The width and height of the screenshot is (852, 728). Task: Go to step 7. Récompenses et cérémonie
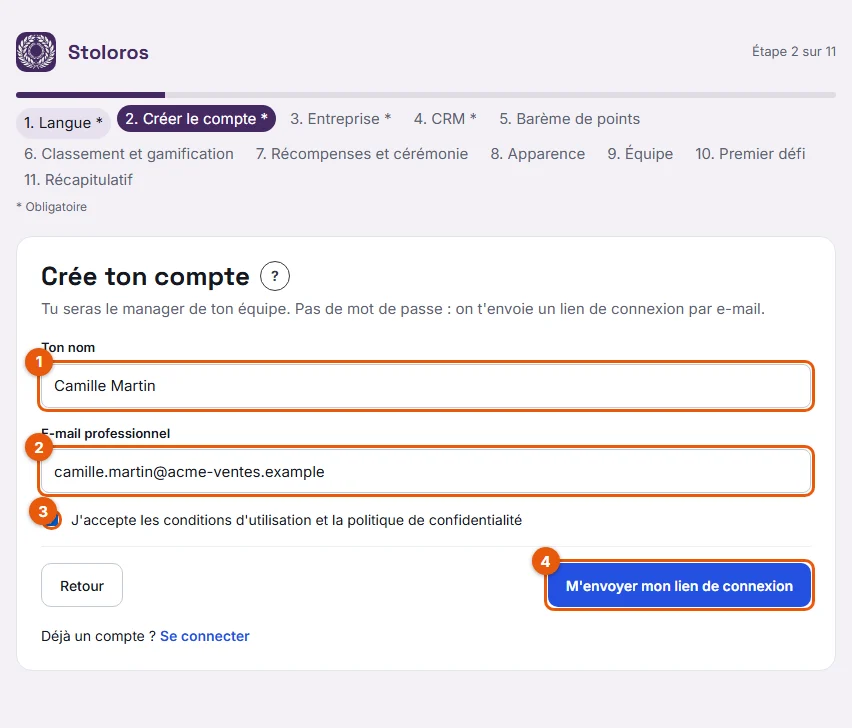coord(362,154)
